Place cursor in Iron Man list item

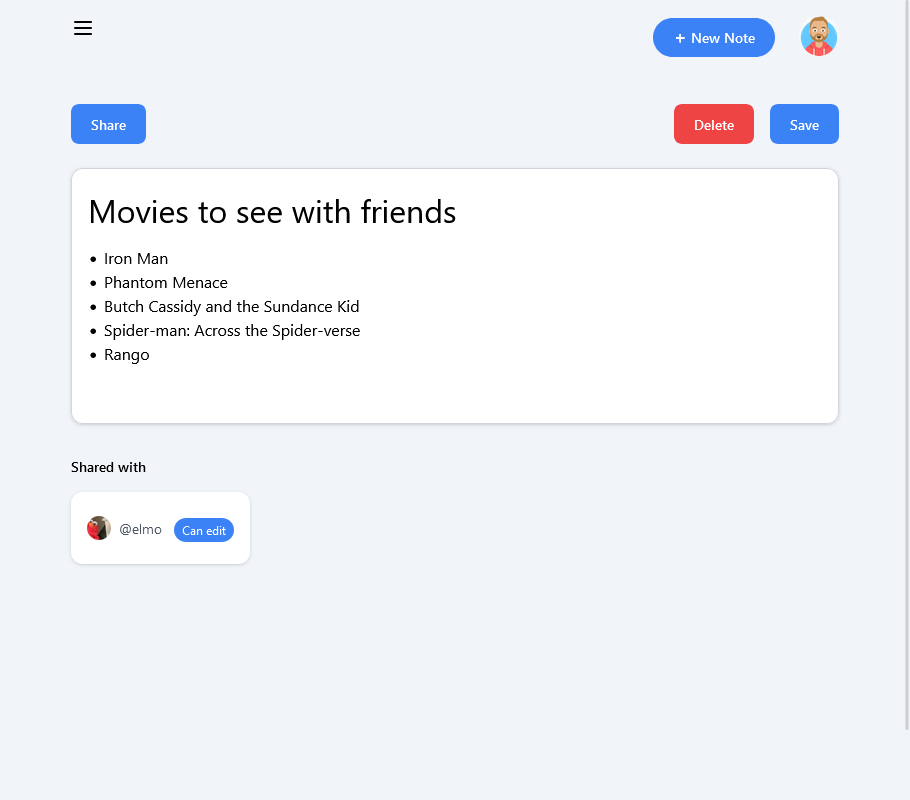pos(136,259)
